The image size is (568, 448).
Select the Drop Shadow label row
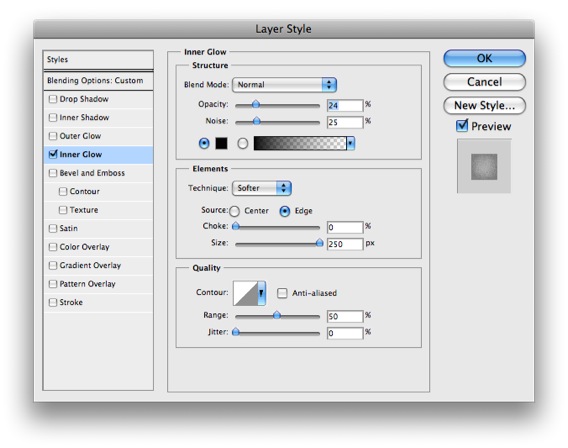pyautogui.click(x=98, y=99)
